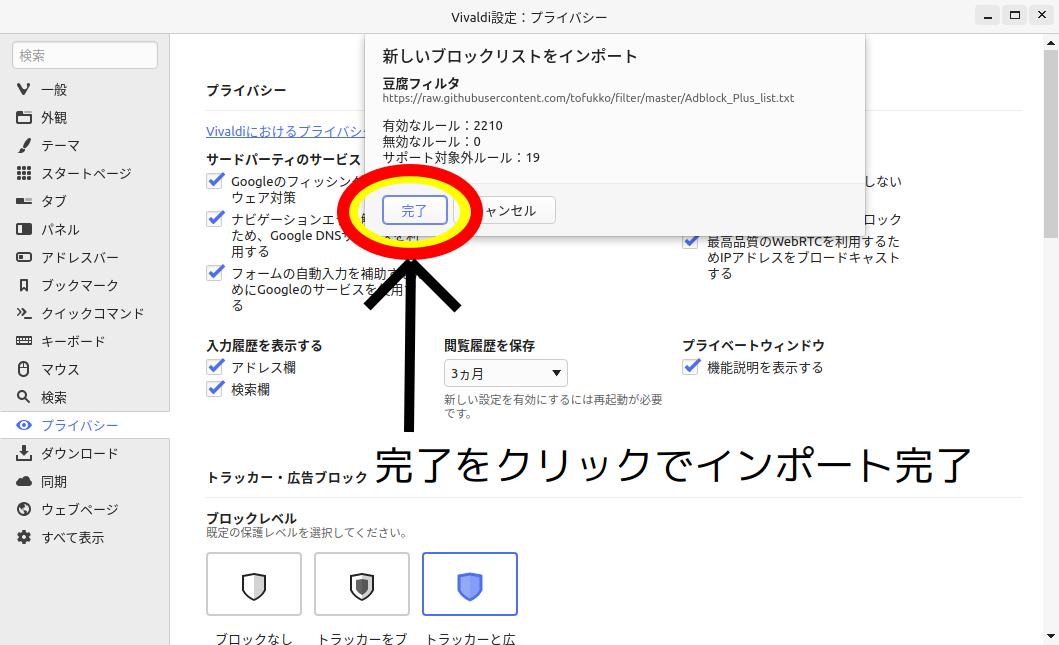Click the Downloads arrow icon
The width and height of the screenshot is (1059, 645).
click(x=24, y=453)
